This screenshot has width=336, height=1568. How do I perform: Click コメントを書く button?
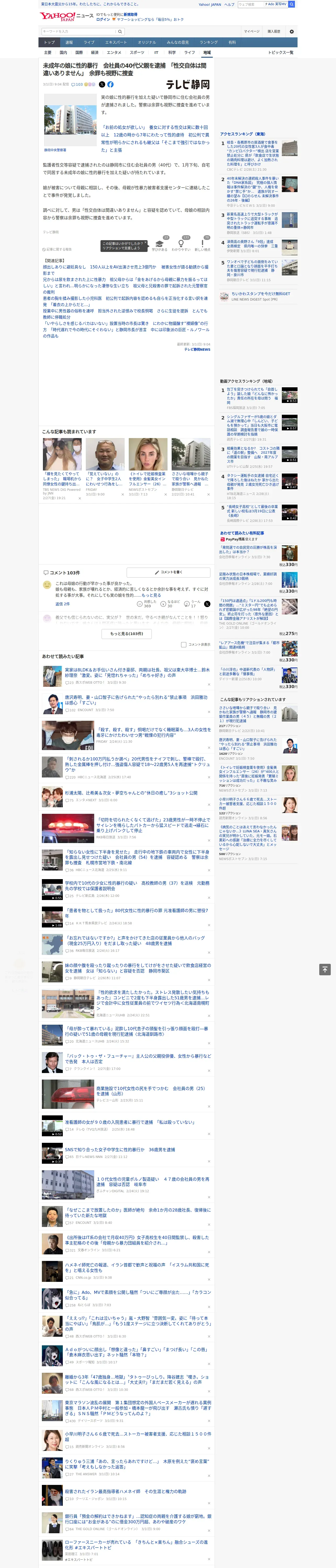tap(169, 572)
